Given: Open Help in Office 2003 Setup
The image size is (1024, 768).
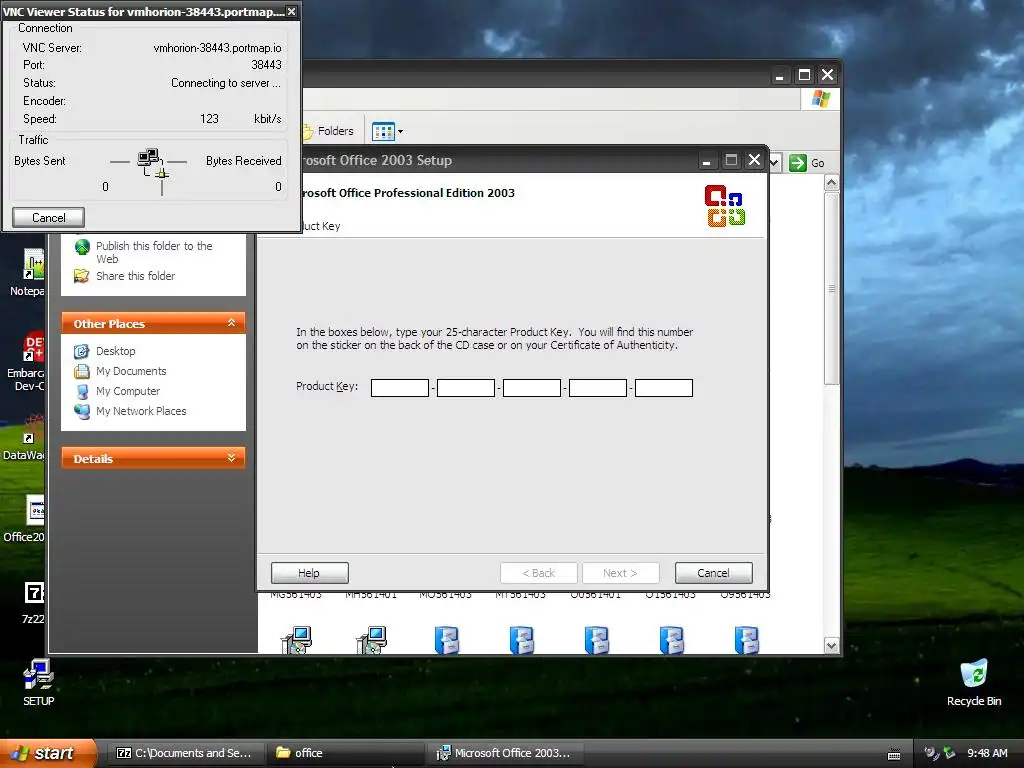Looking at the screenshot, I should [x=310, y=573].
